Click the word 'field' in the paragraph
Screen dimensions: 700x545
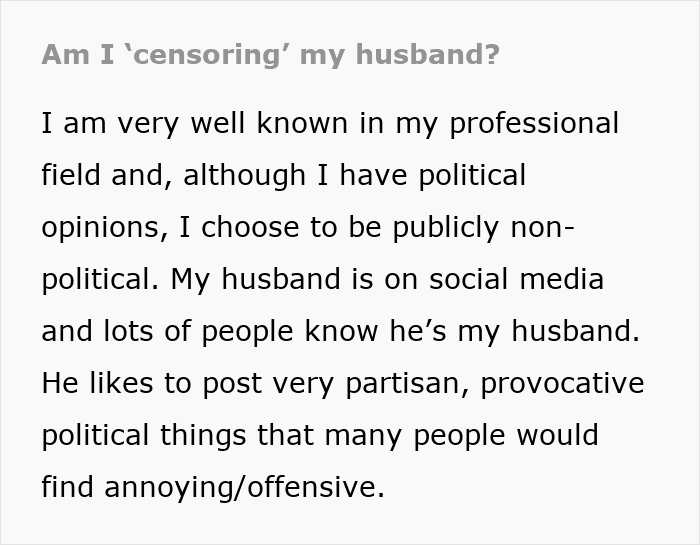[x=70, y=176]
